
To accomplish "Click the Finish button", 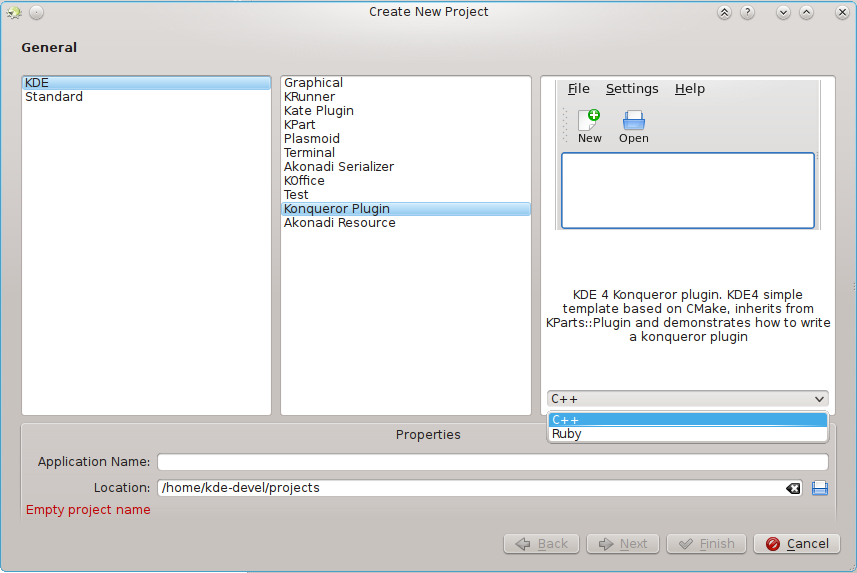I will [706, 543].
